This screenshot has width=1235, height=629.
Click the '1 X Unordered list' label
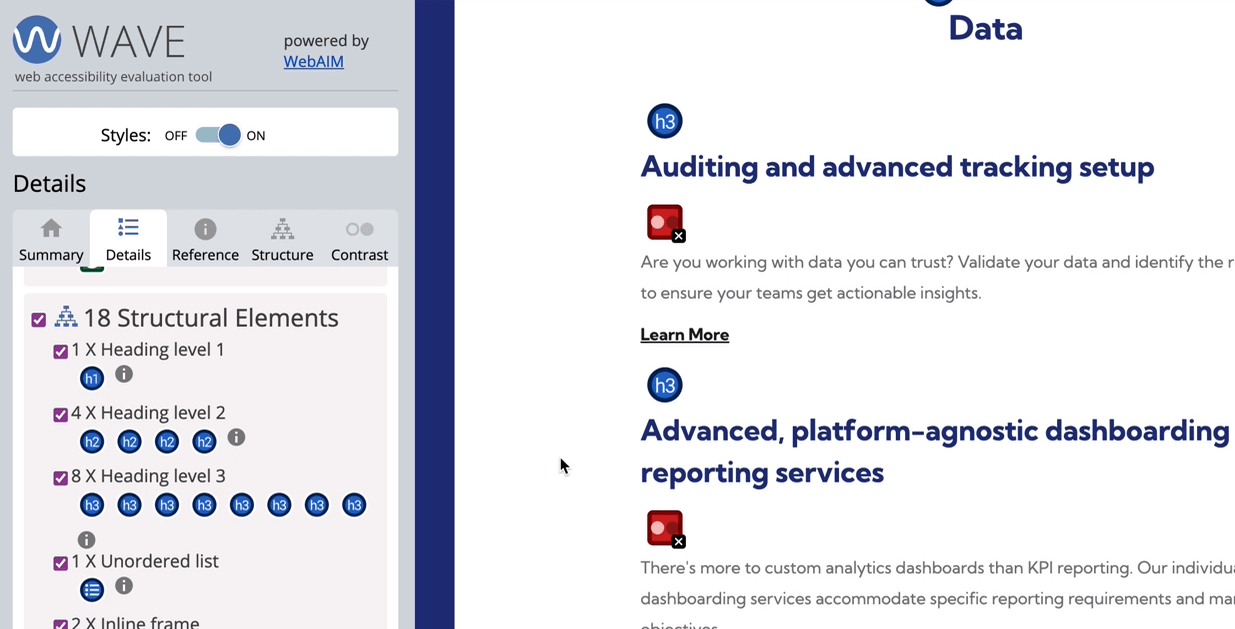click(145, 561)
